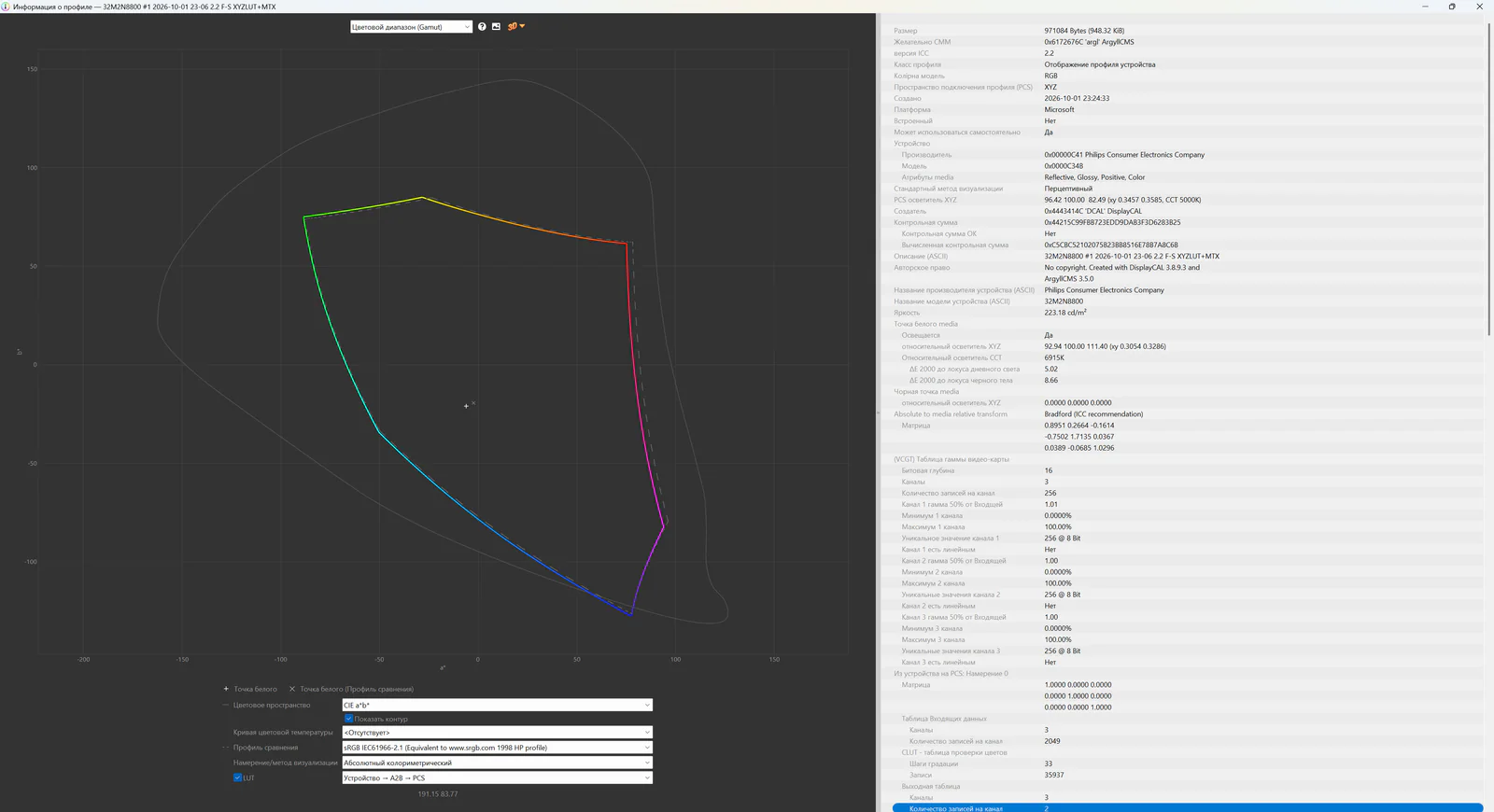This screenshot has width=1494, height=812.
Task: Click the splitter handle between plot and info panel
Action: pos(878,413)
